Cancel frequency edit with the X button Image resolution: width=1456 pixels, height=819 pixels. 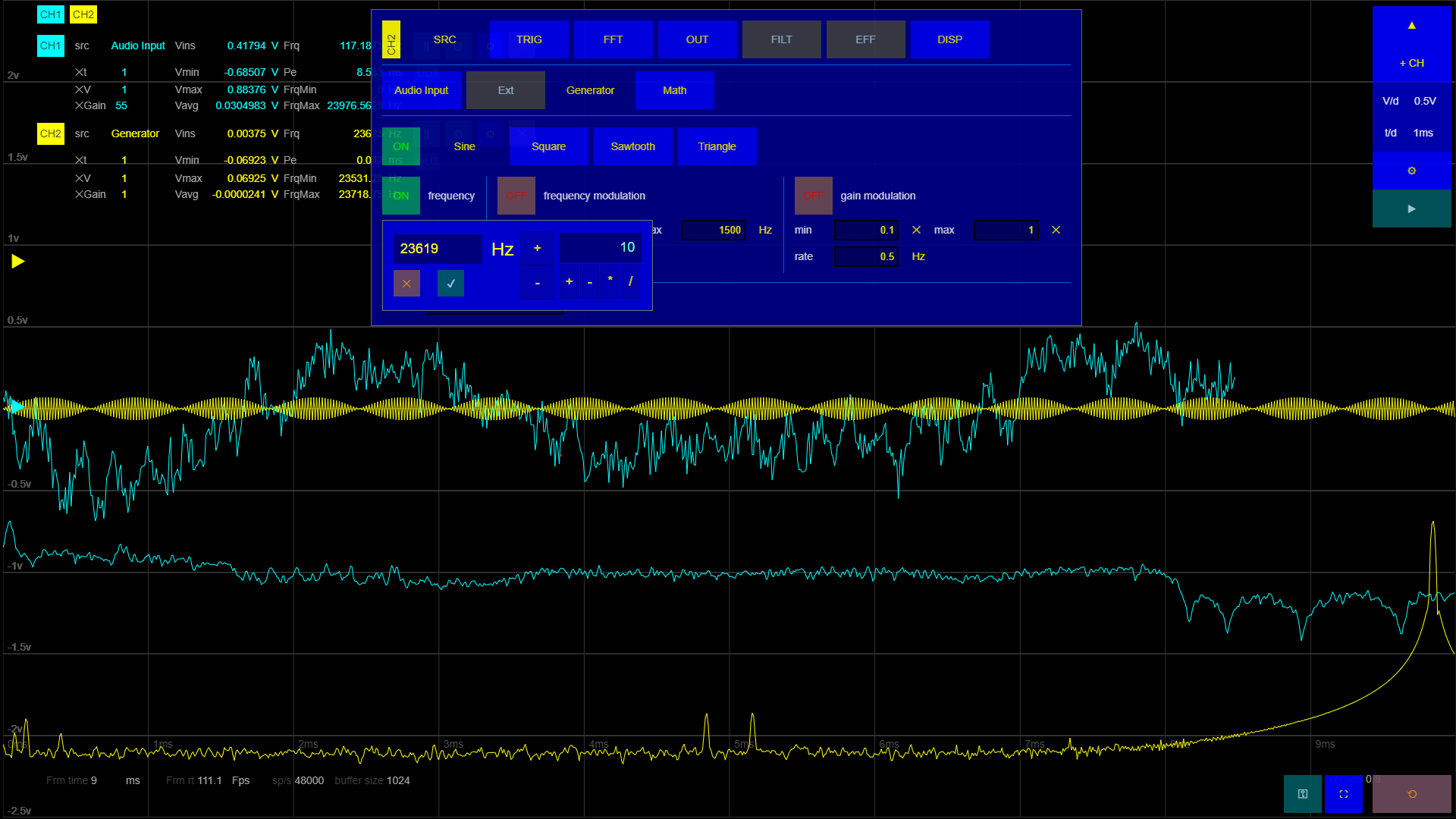click(406, 284)
